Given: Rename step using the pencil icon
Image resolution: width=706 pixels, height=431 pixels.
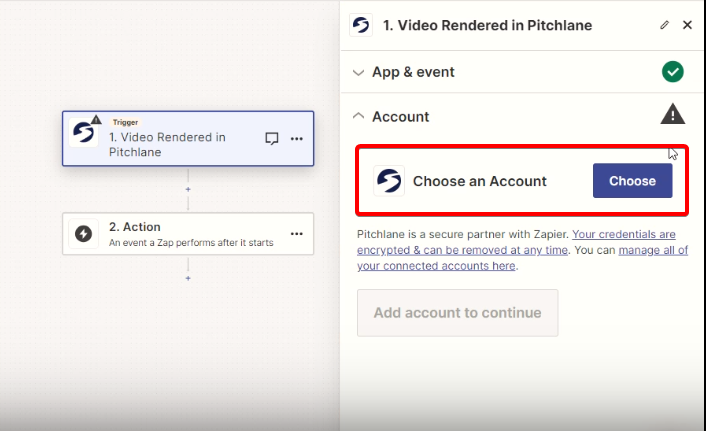Looking at the screenshot, I should point(664,25).
